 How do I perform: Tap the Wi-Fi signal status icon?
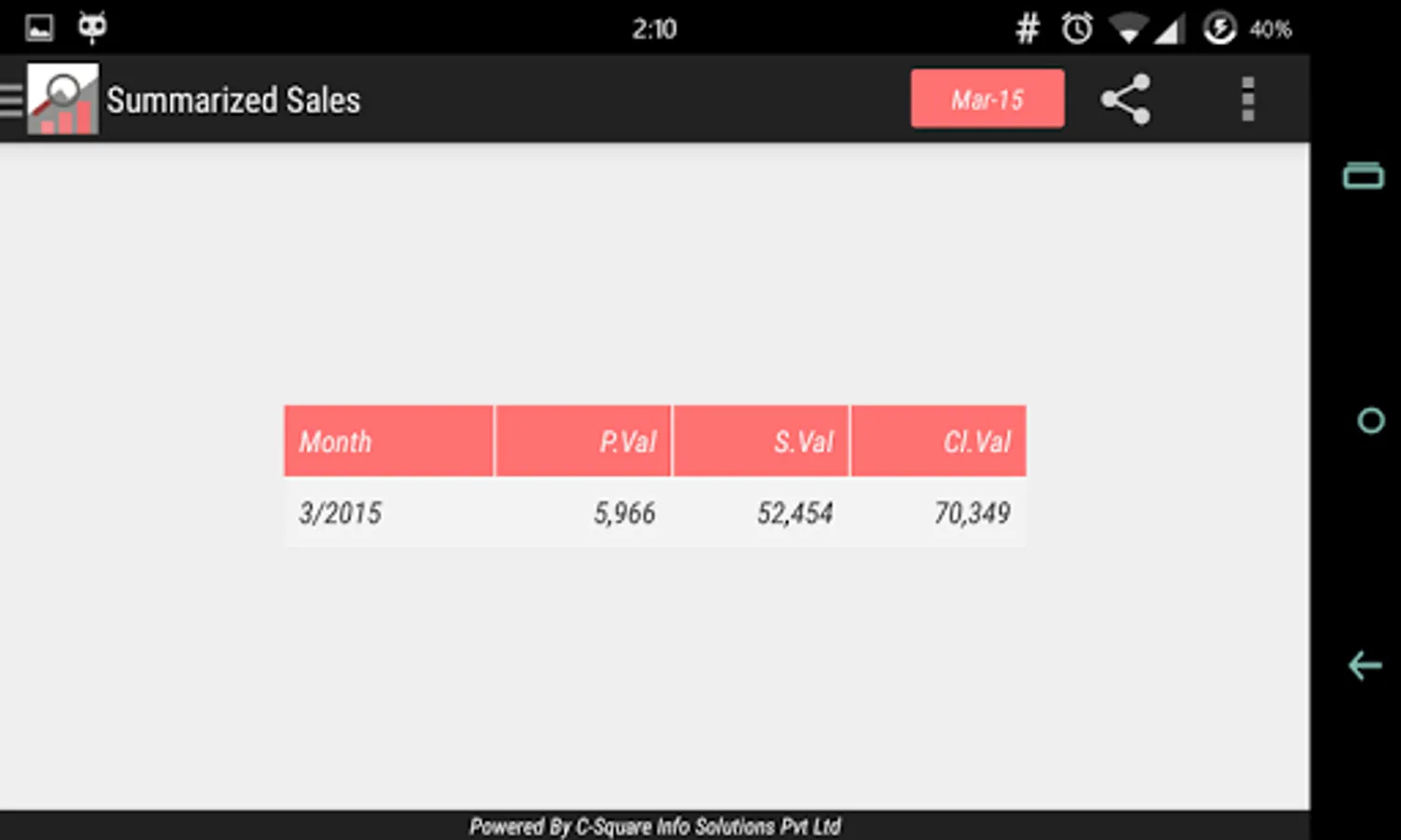[x=1128, y=29]
